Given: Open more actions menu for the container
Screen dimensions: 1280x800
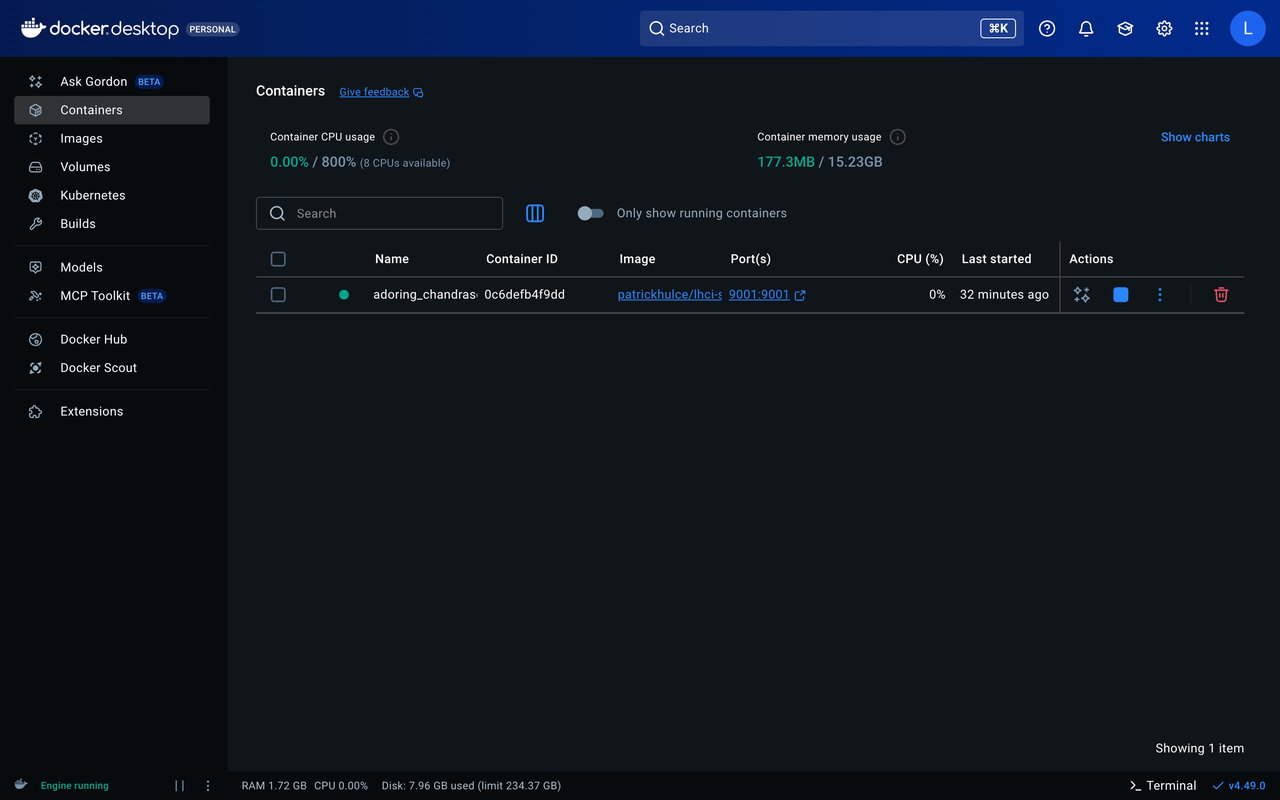Looking at the screenshot, I should pyautogui.click(x=1160, y=295).
